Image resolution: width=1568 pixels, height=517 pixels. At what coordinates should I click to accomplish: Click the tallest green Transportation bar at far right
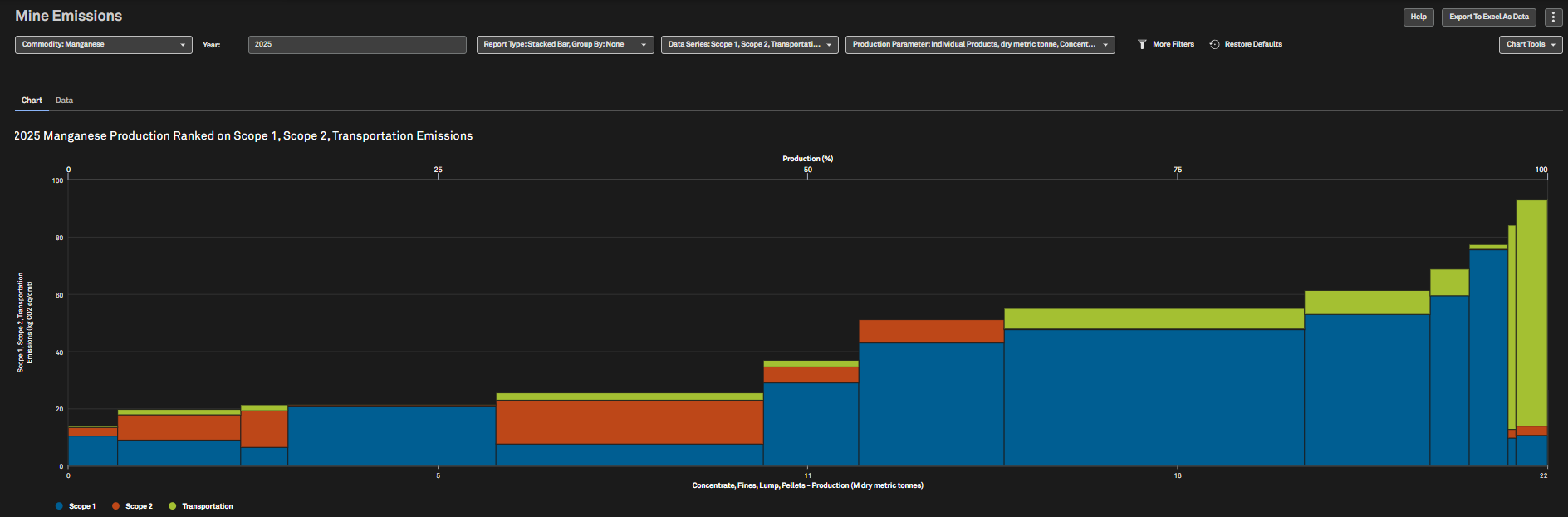pyautogui.click(x=1531, y=312)
